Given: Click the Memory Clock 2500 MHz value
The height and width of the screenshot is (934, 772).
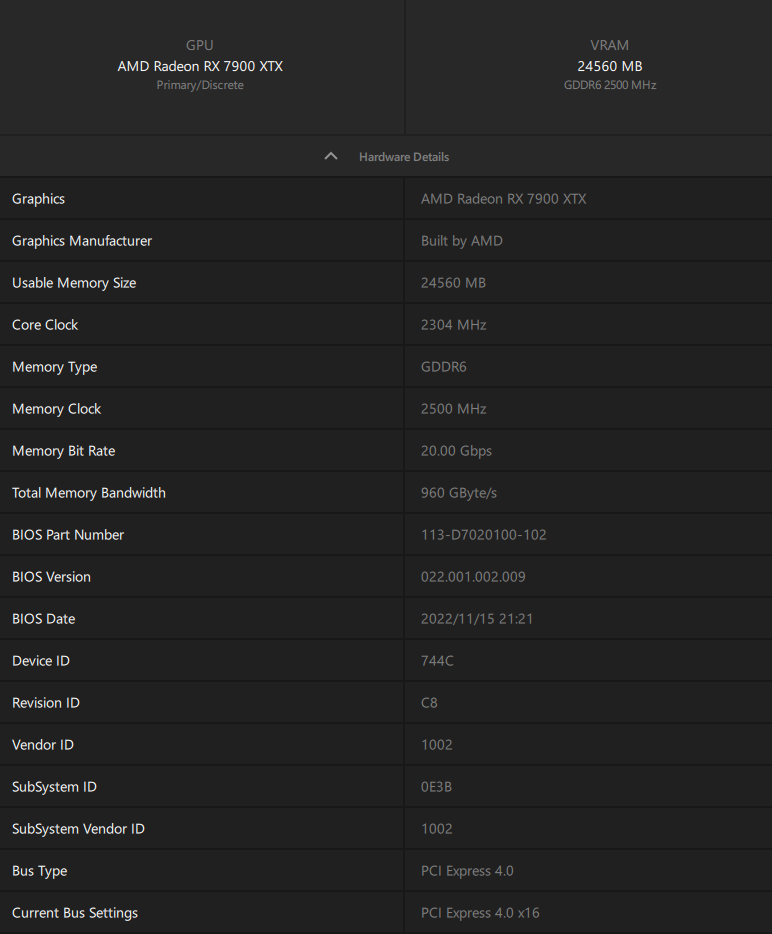Looking at the screenshot, I should [x=454, y=409].
